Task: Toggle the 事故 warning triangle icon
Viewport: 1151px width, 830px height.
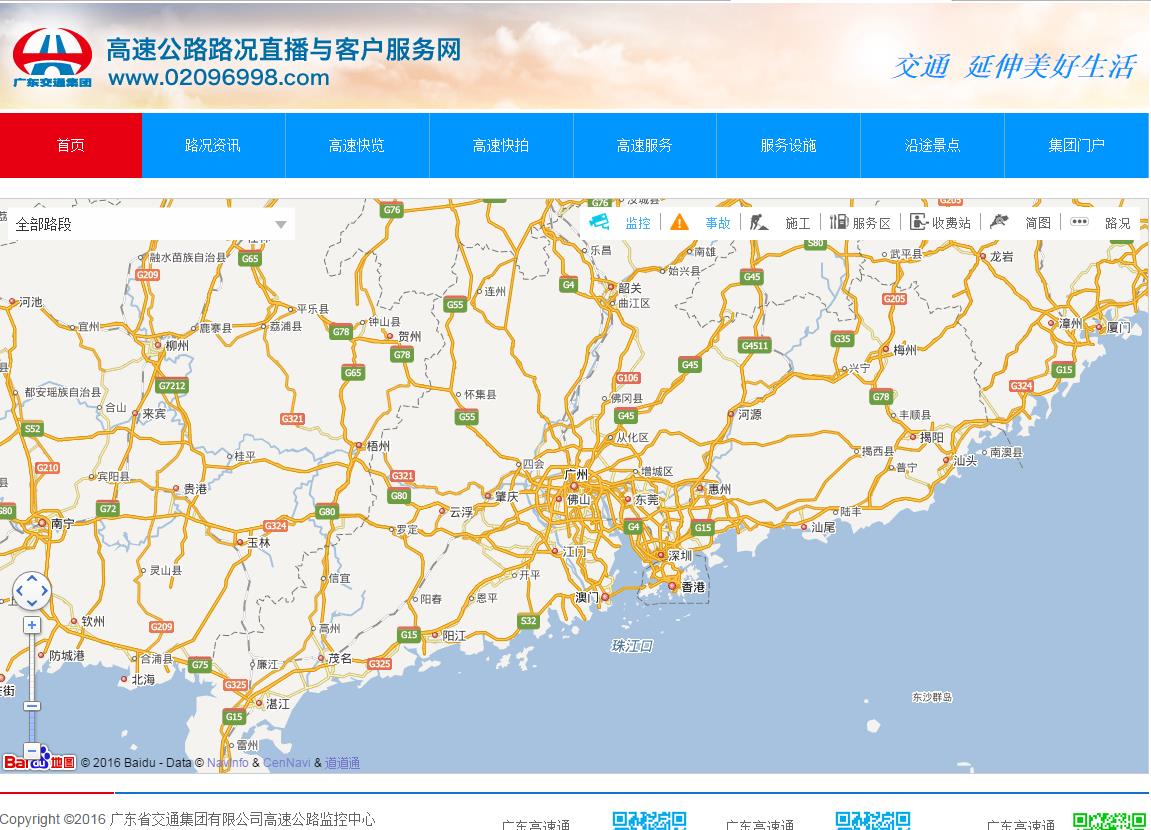Action: tap(680, 222)
